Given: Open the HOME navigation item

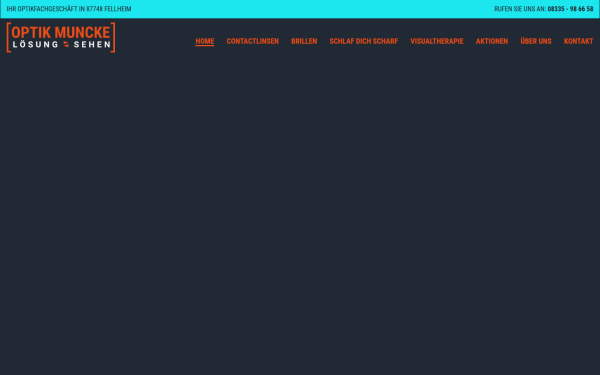Looking at the screenshot, I should coord(205,41).
